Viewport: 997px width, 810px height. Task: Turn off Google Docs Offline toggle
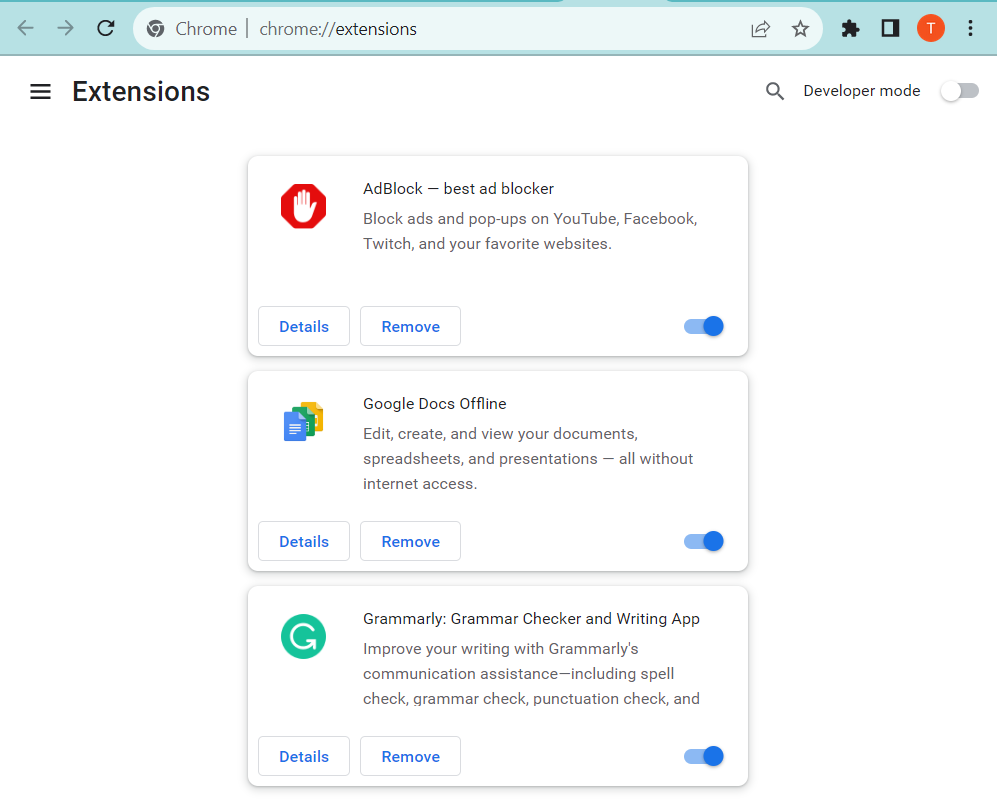(x=704, y=541)
